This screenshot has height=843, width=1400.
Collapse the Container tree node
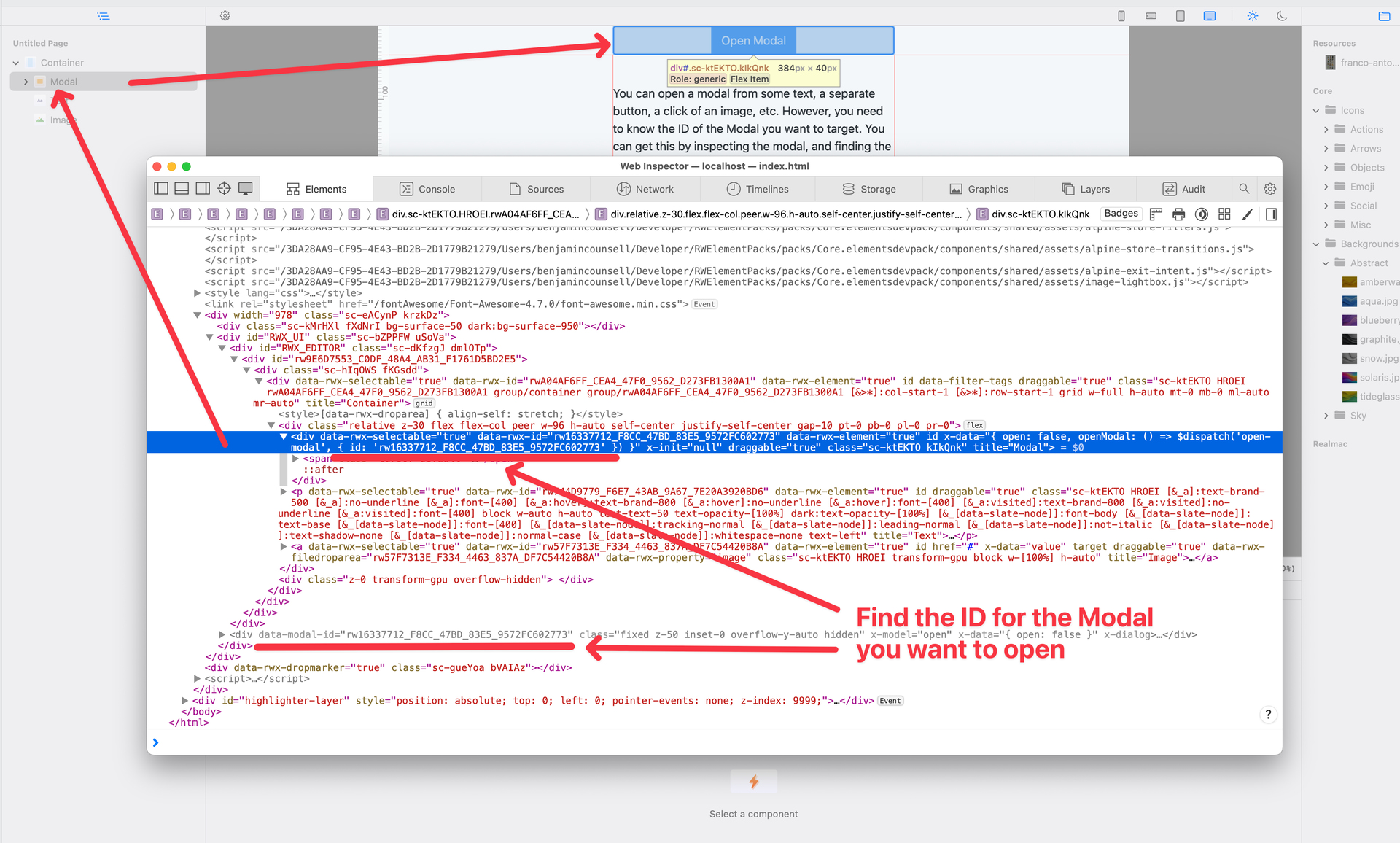click(15, 63)
